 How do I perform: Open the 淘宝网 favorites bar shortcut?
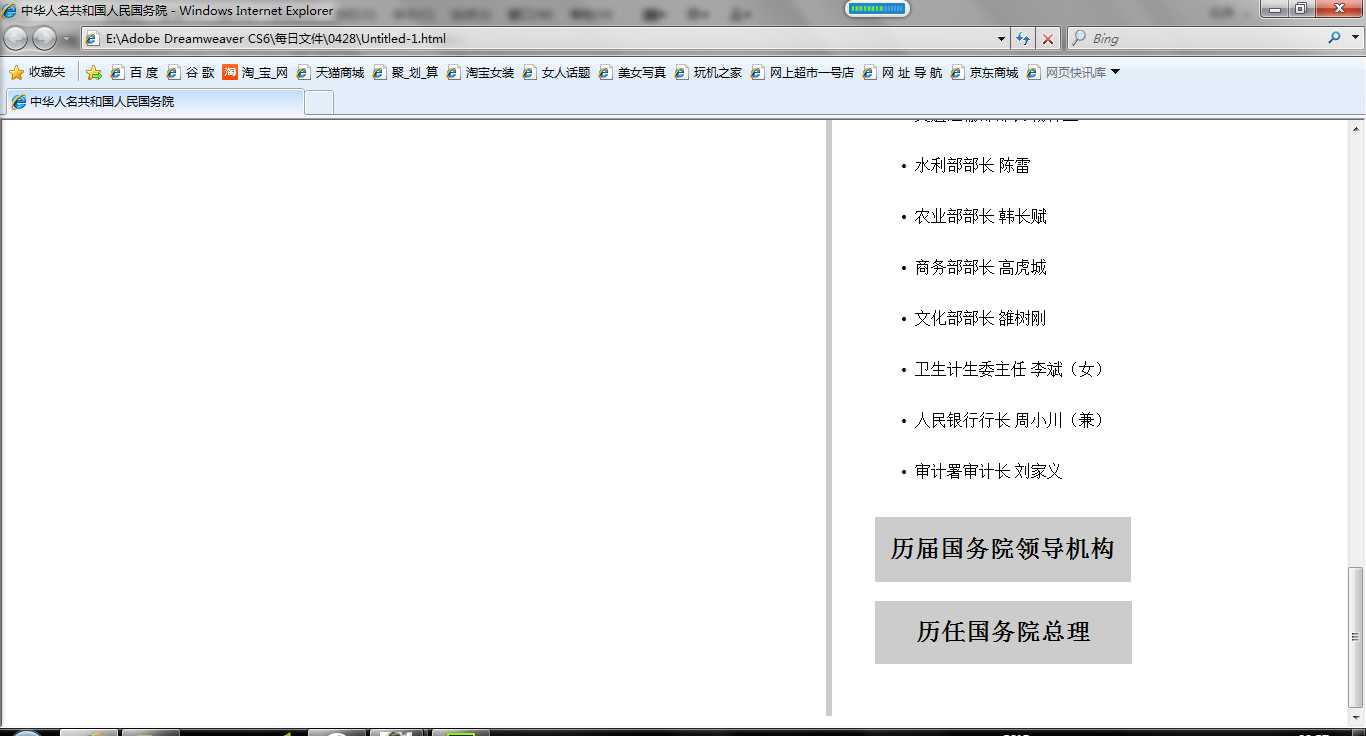point(255,72)
